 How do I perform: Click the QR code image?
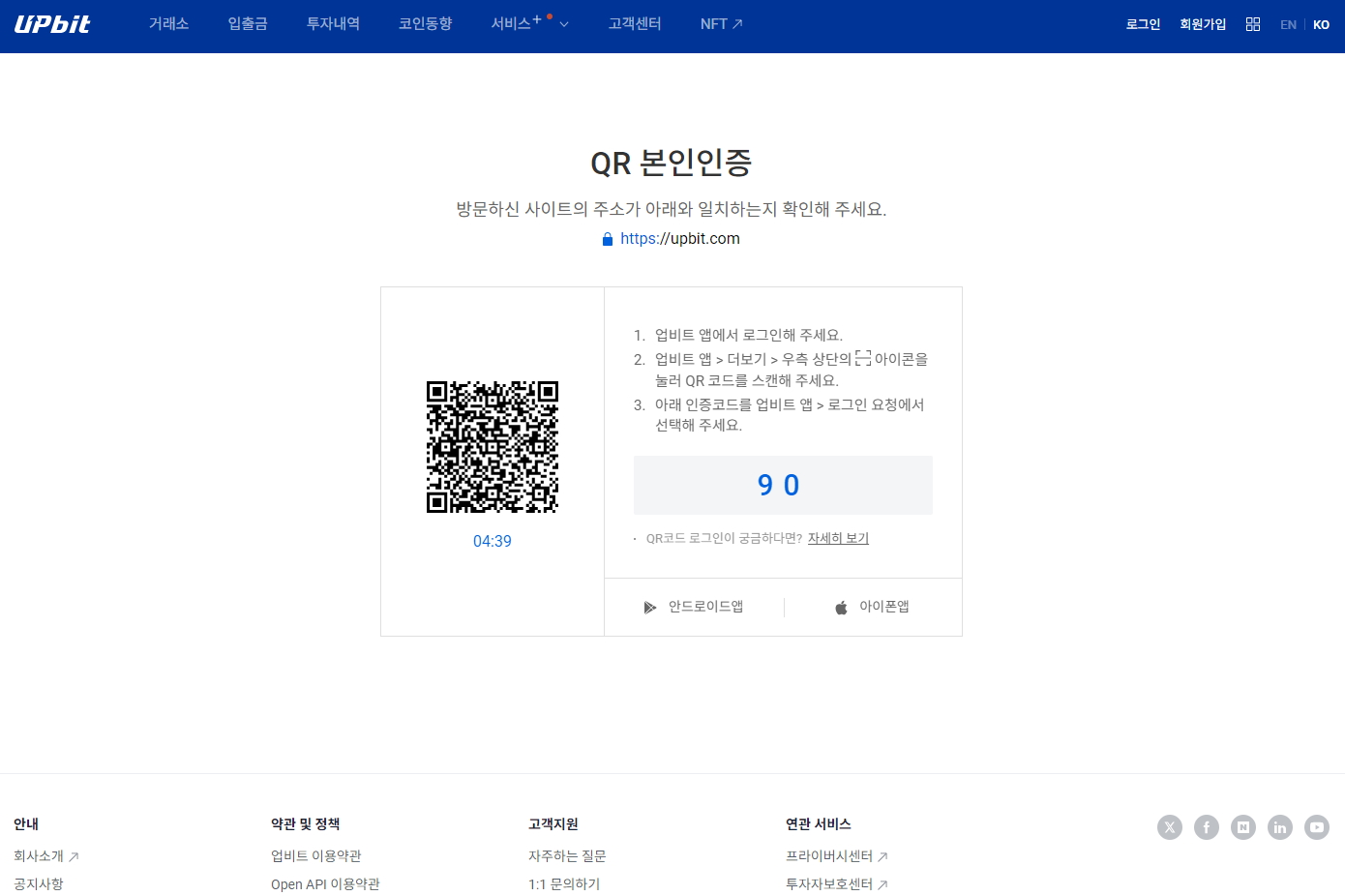pyautogui.click(x=493, y=447)
